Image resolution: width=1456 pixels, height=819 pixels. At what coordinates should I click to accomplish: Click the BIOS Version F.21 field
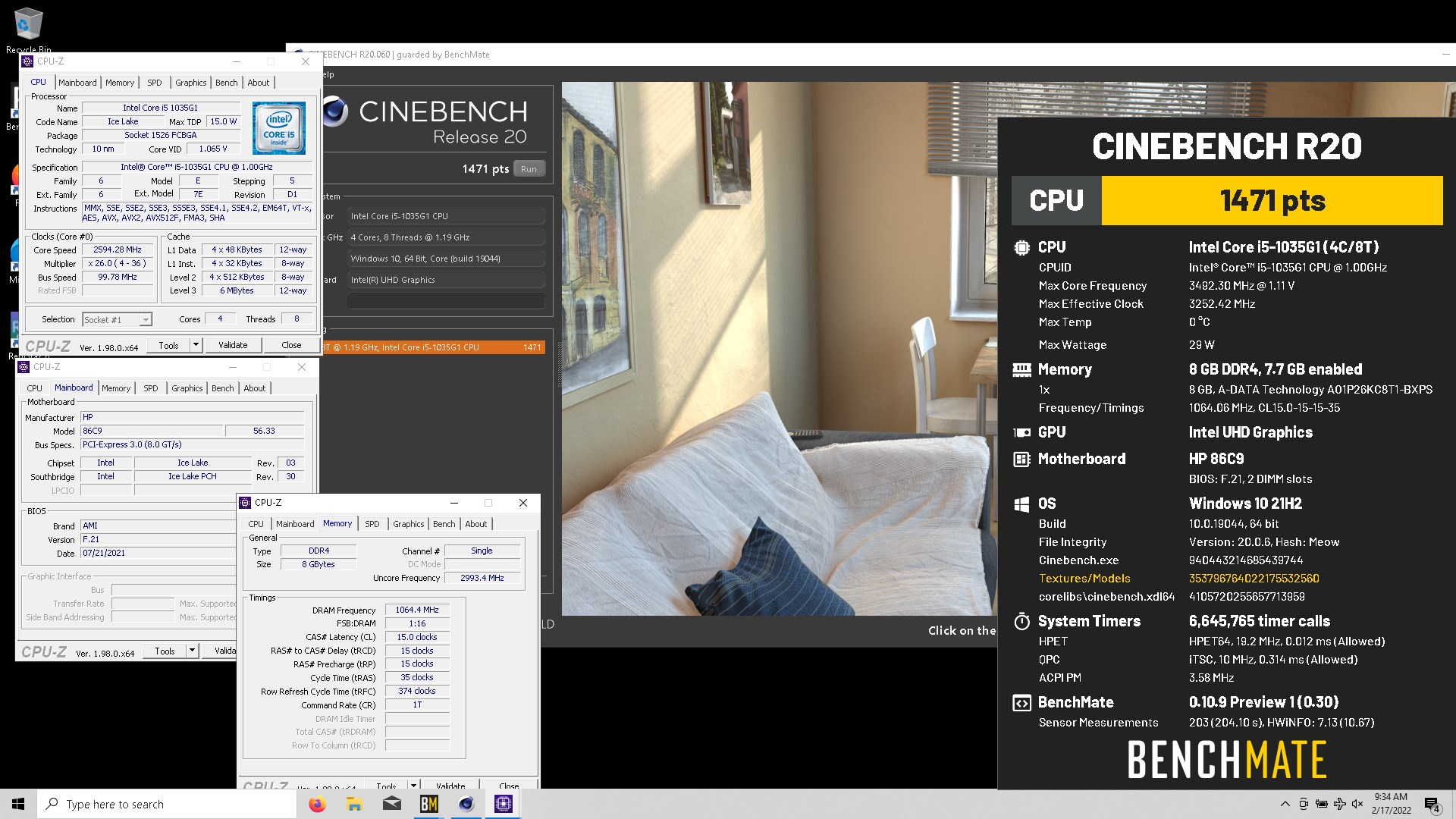[158, 539]
